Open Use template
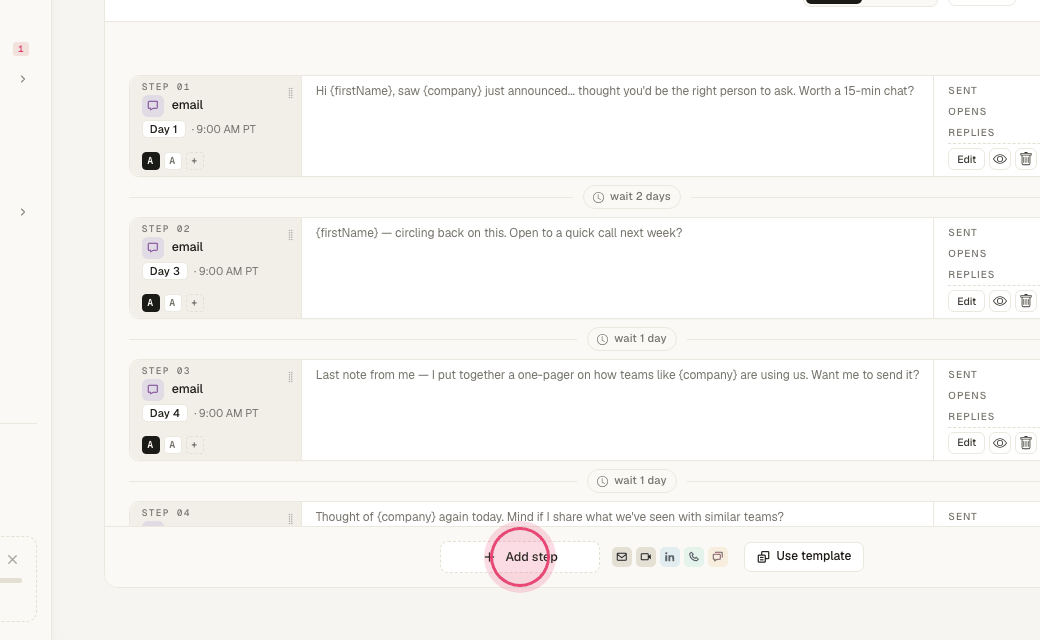 click(804, 556)
